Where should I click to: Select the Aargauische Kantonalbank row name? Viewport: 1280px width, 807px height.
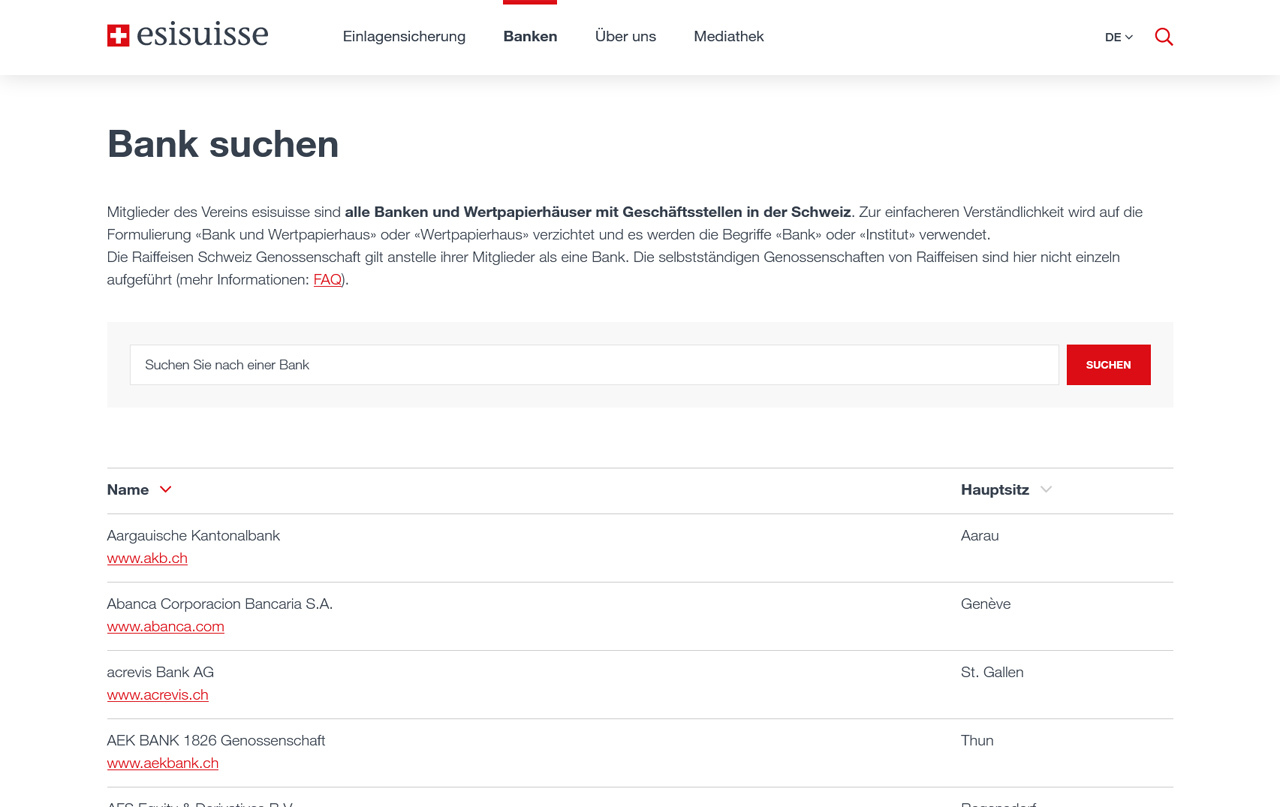pos(193,536)
